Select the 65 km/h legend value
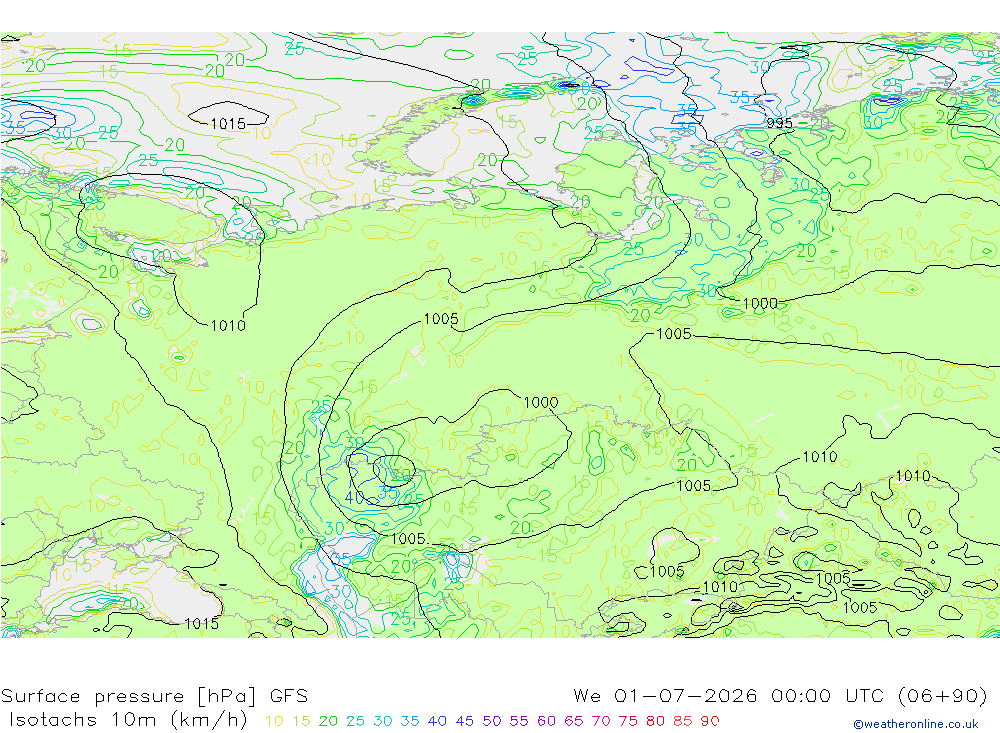The image size is (1000, 733). pos(573,721)
